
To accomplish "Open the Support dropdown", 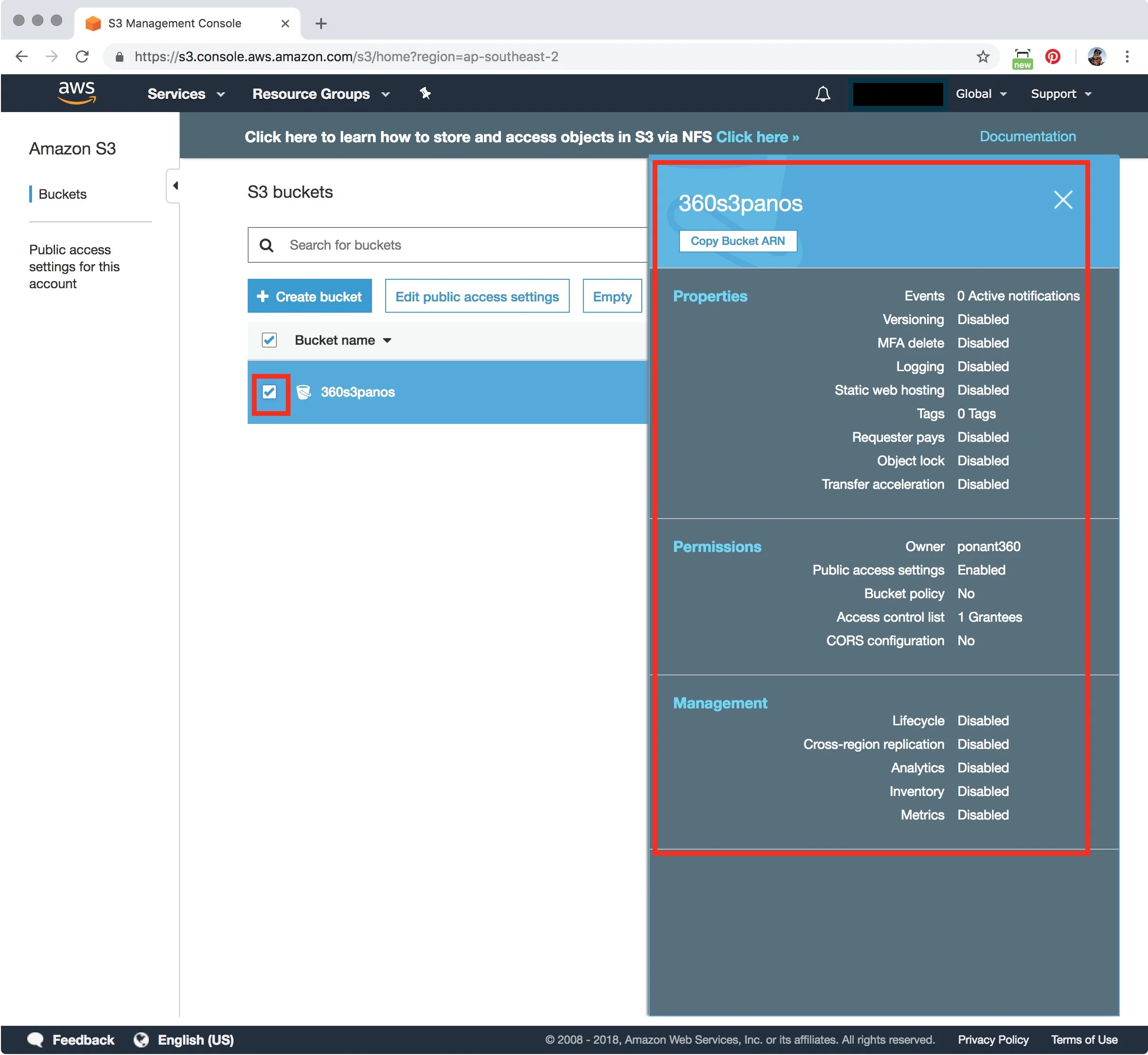I will tap(1061, 94).
